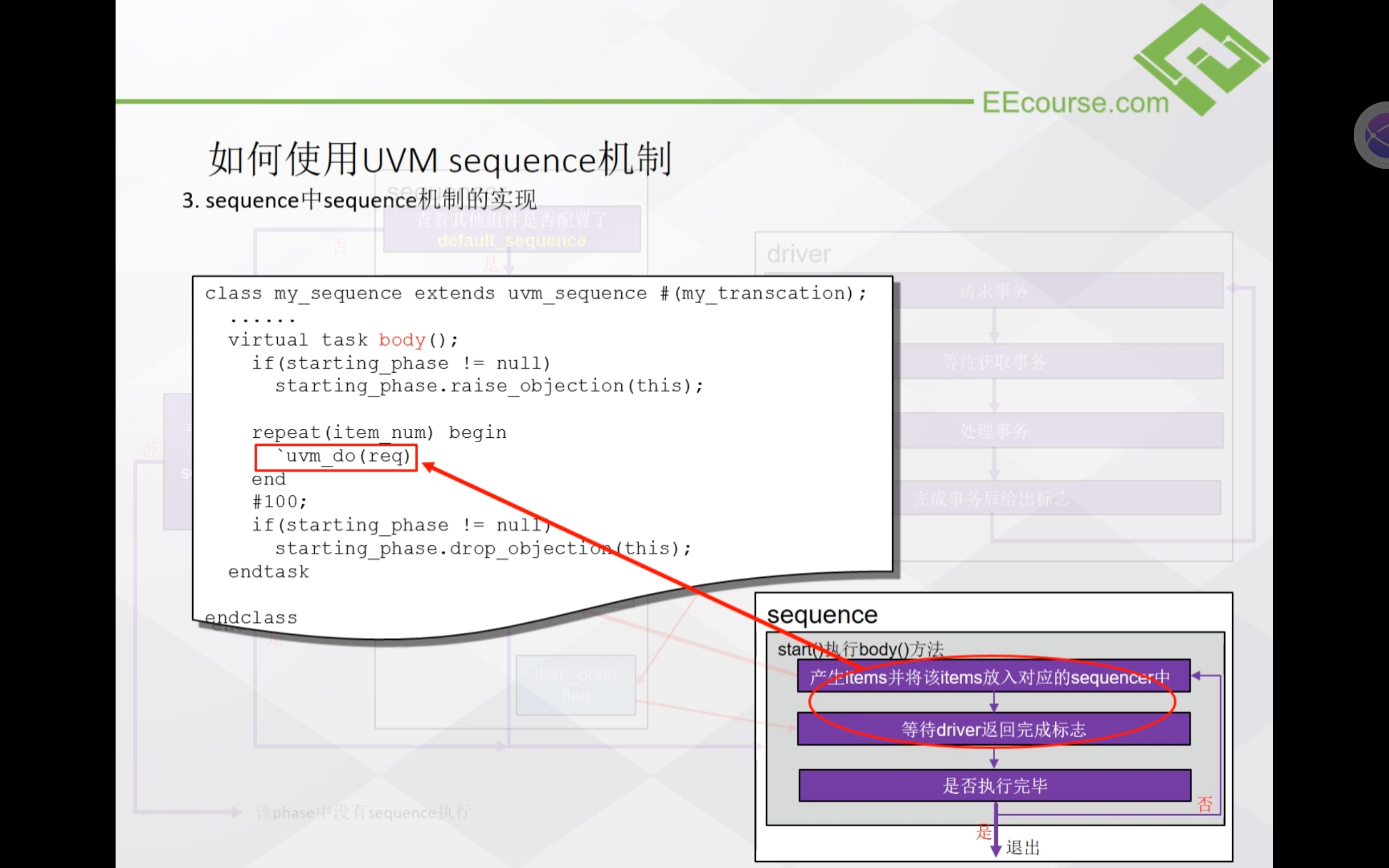
Task: Click the EEcourse.com text link
Action: 1075,103
